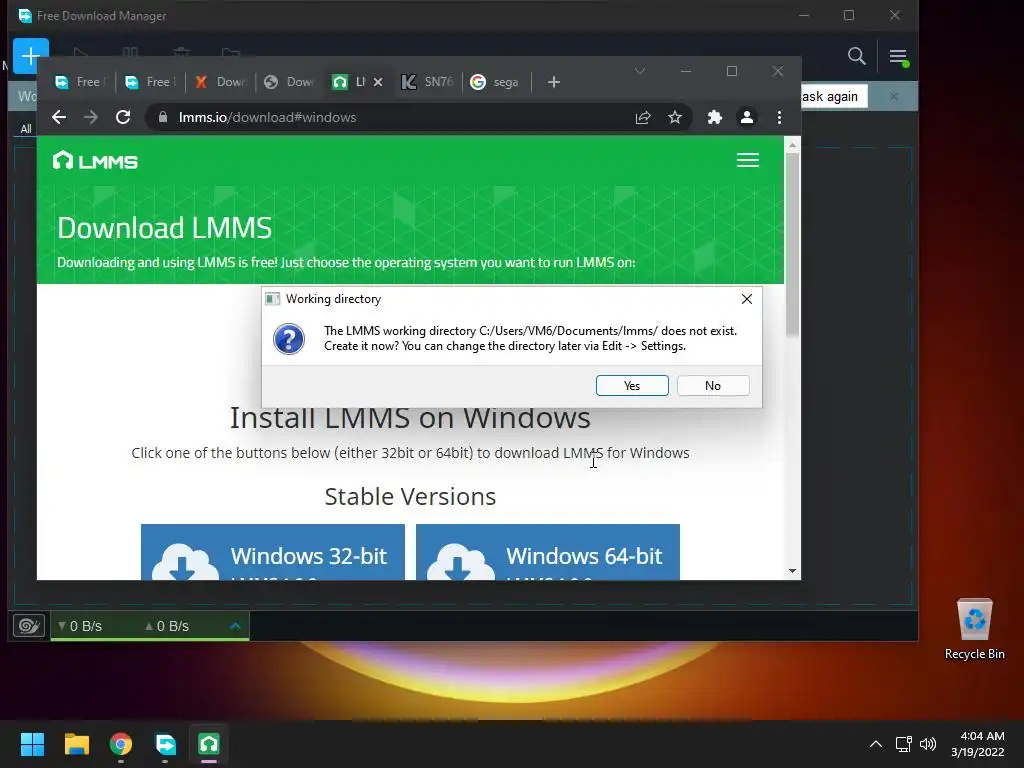Show hidden system tray icons
Screen dimensions: 1024x768
click(876, 744)
